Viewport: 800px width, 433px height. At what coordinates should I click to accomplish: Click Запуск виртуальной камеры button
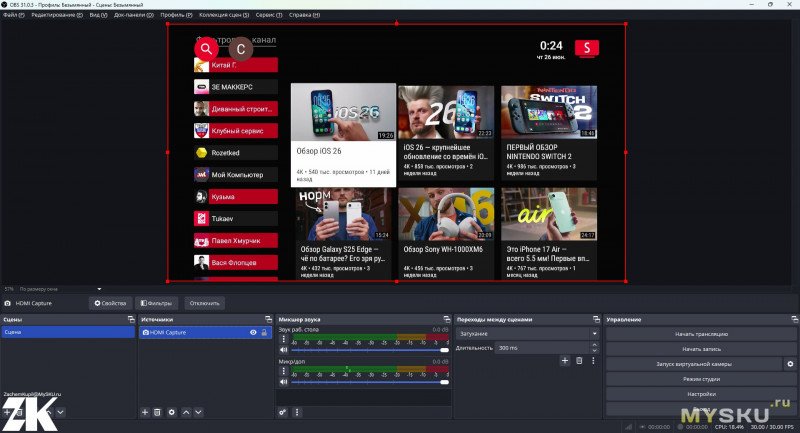(x=693, y=364)
